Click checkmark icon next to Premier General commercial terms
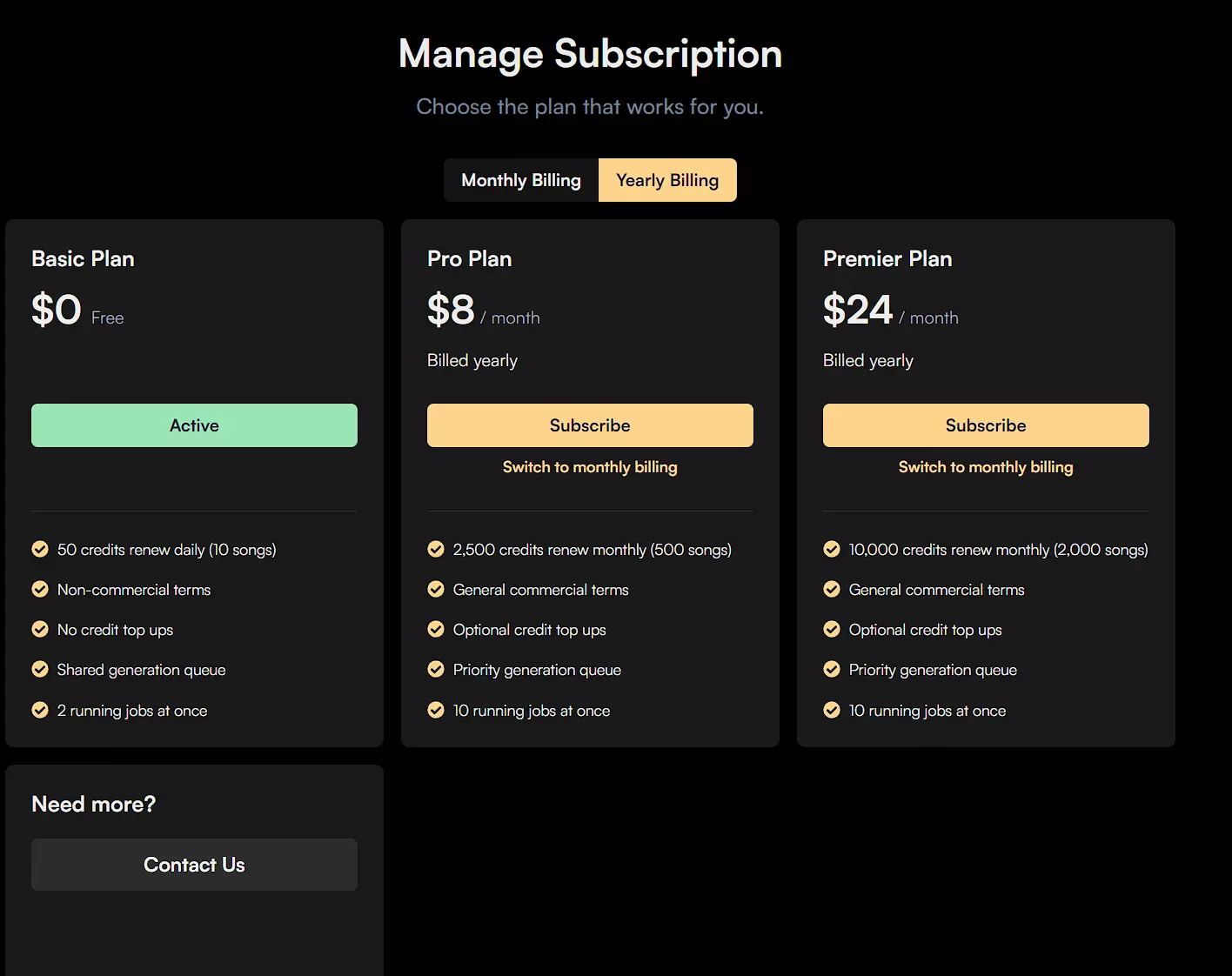 832,589
